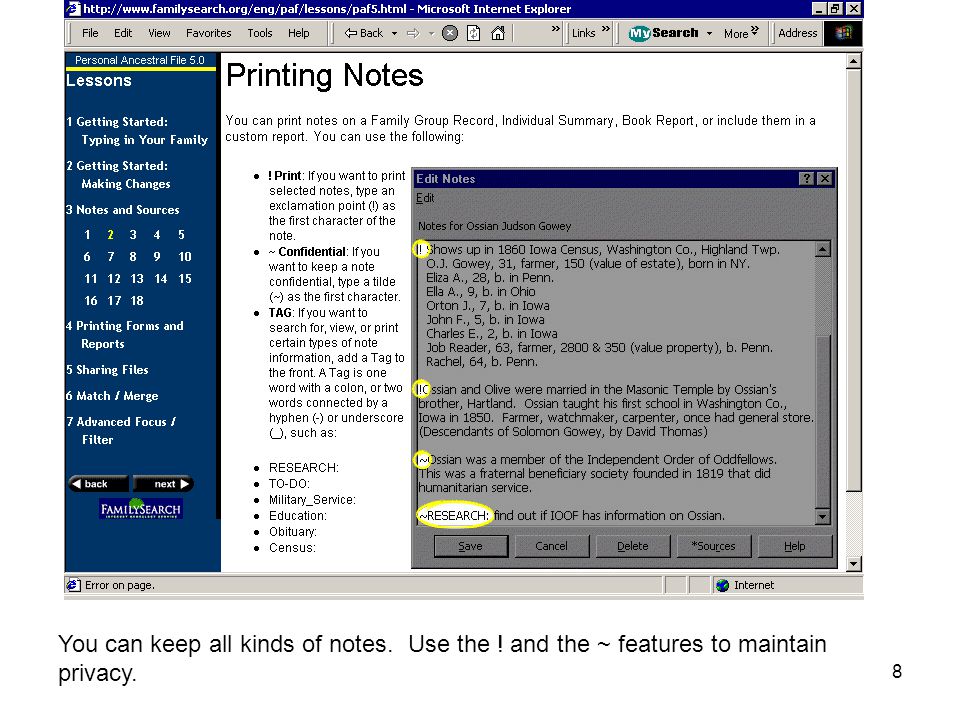This screenshot has width=960, height=720.
Task: Open the Help menu
Action: tap(299, 33)
